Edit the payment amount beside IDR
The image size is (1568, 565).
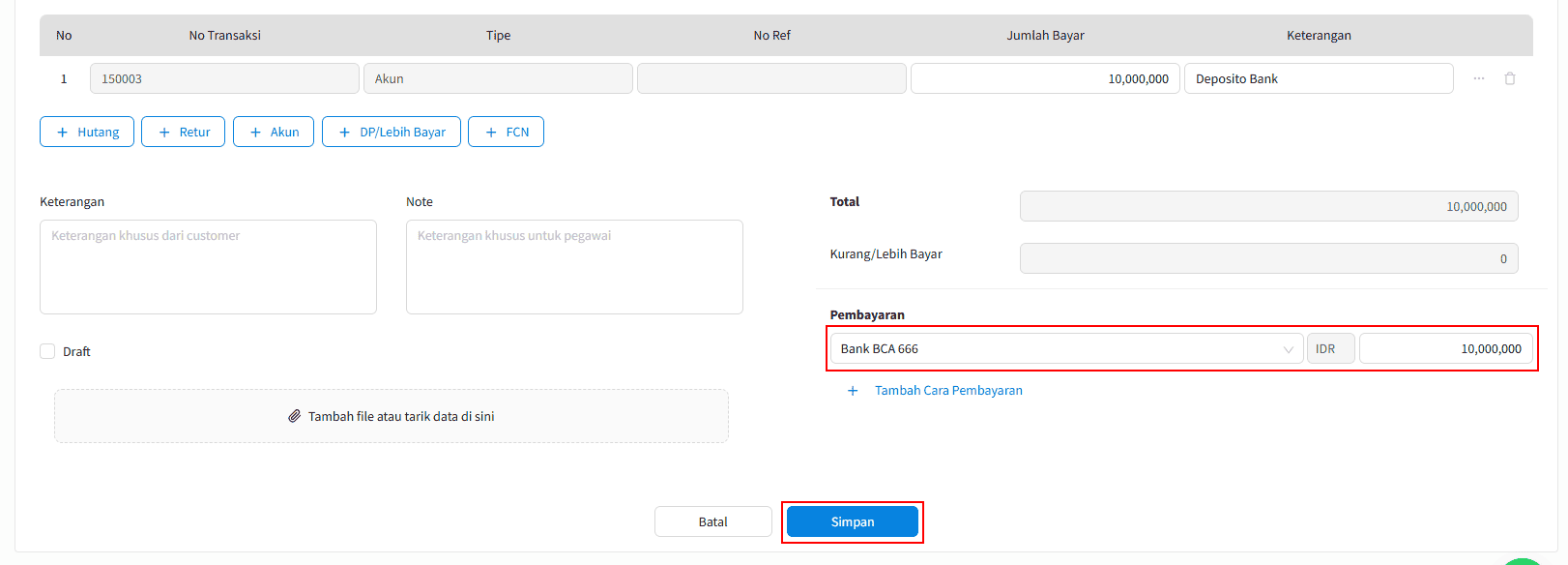tap(1444, 349)
